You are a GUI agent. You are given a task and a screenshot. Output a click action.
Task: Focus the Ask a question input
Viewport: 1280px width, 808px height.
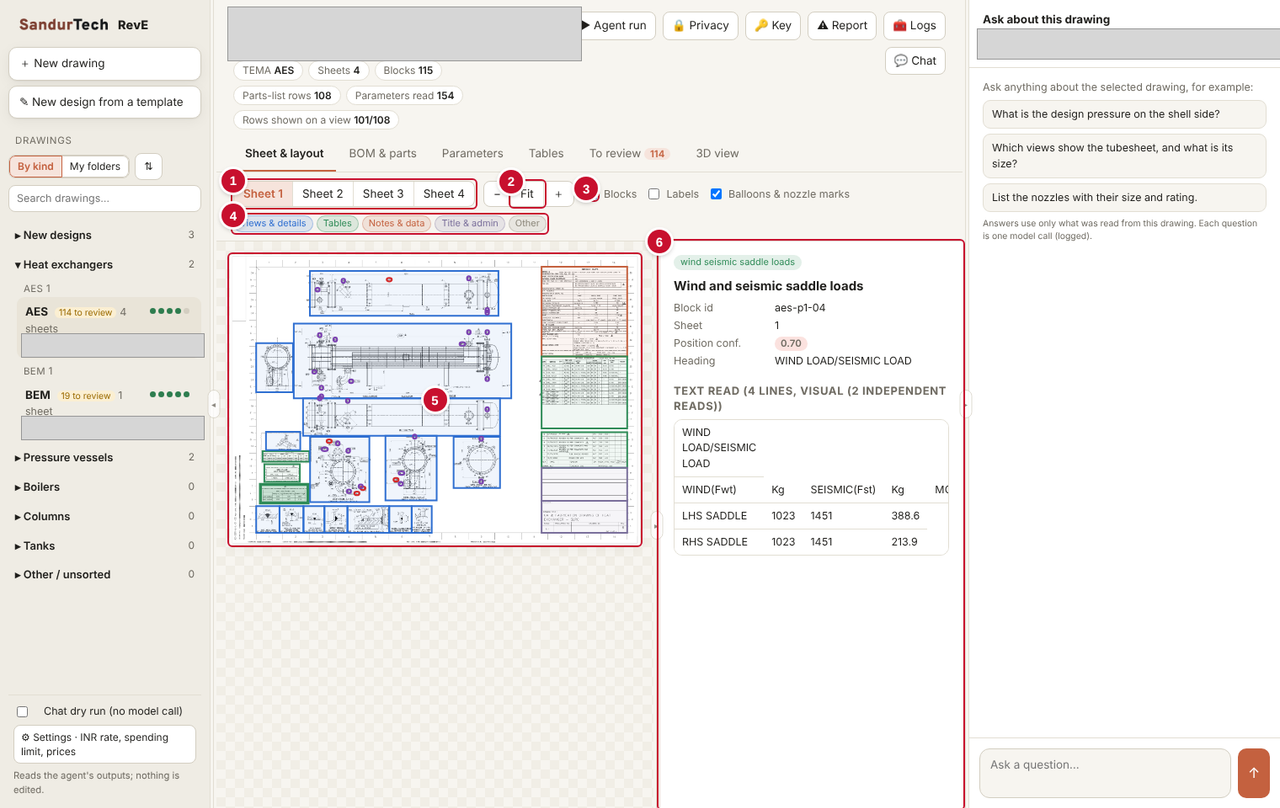point(1105,773)
